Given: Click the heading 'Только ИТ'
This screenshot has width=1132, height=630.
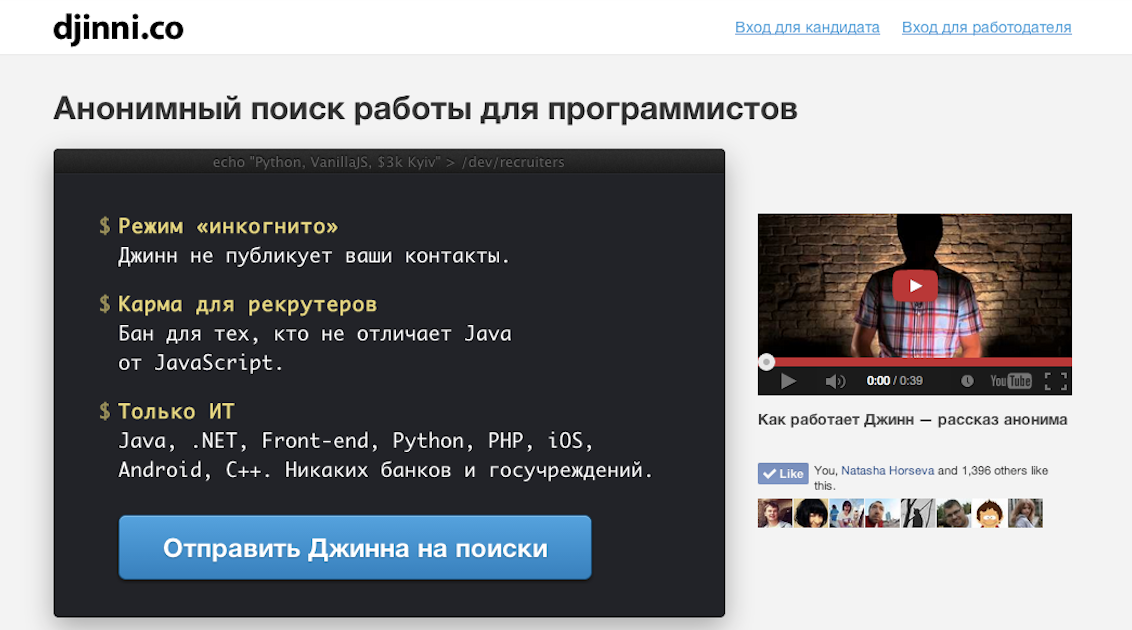Looking at the screenshot, I should 176,411.
